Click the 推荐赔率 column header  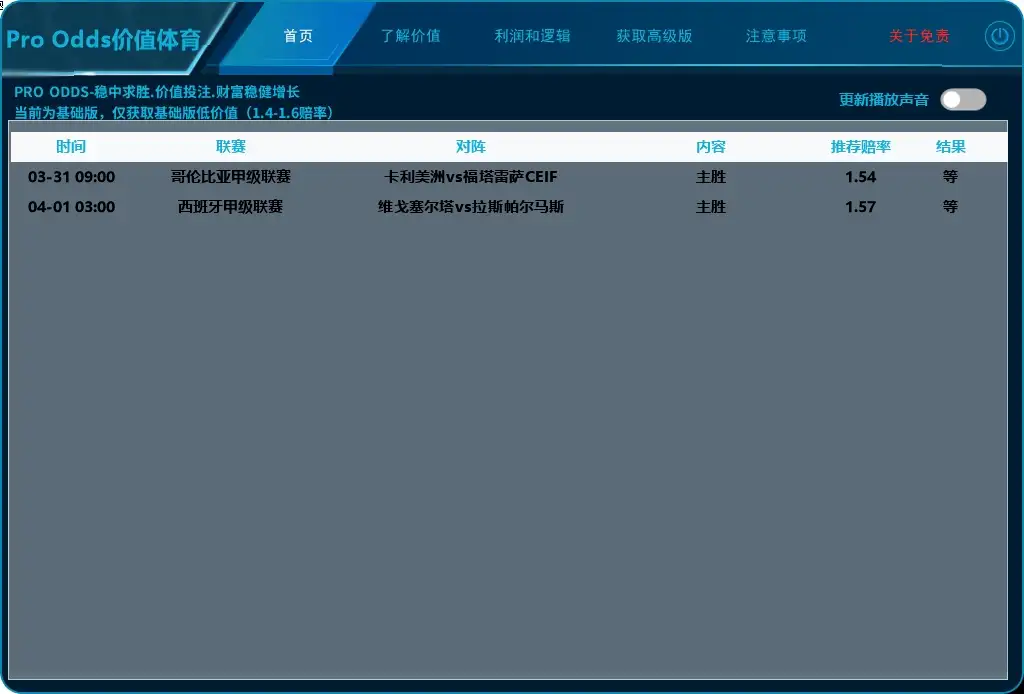tap(861, 146)
